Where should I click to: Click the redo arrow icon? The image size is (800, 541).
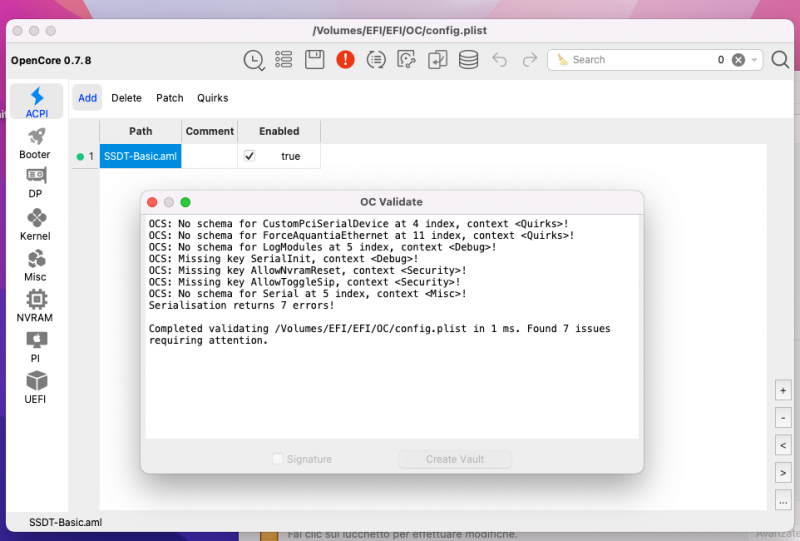click(530, 60)
